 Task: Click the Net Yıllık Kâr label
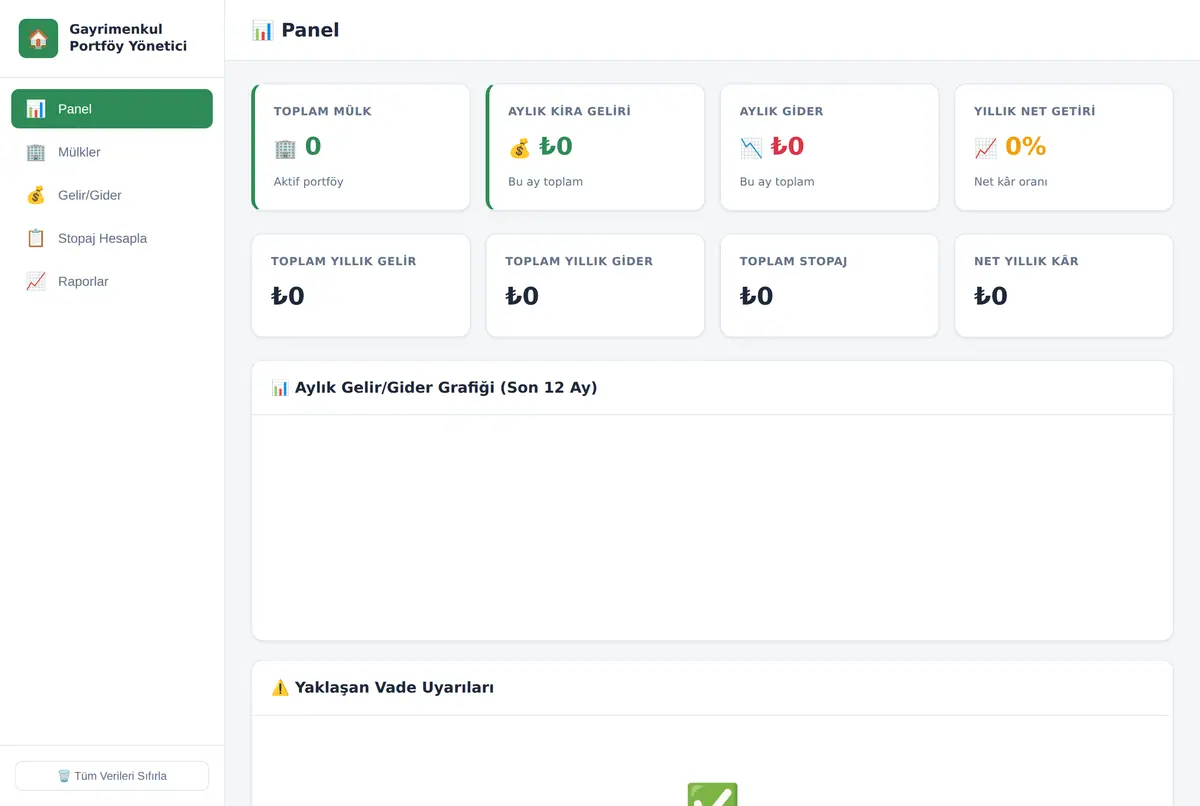point(1026,261)
